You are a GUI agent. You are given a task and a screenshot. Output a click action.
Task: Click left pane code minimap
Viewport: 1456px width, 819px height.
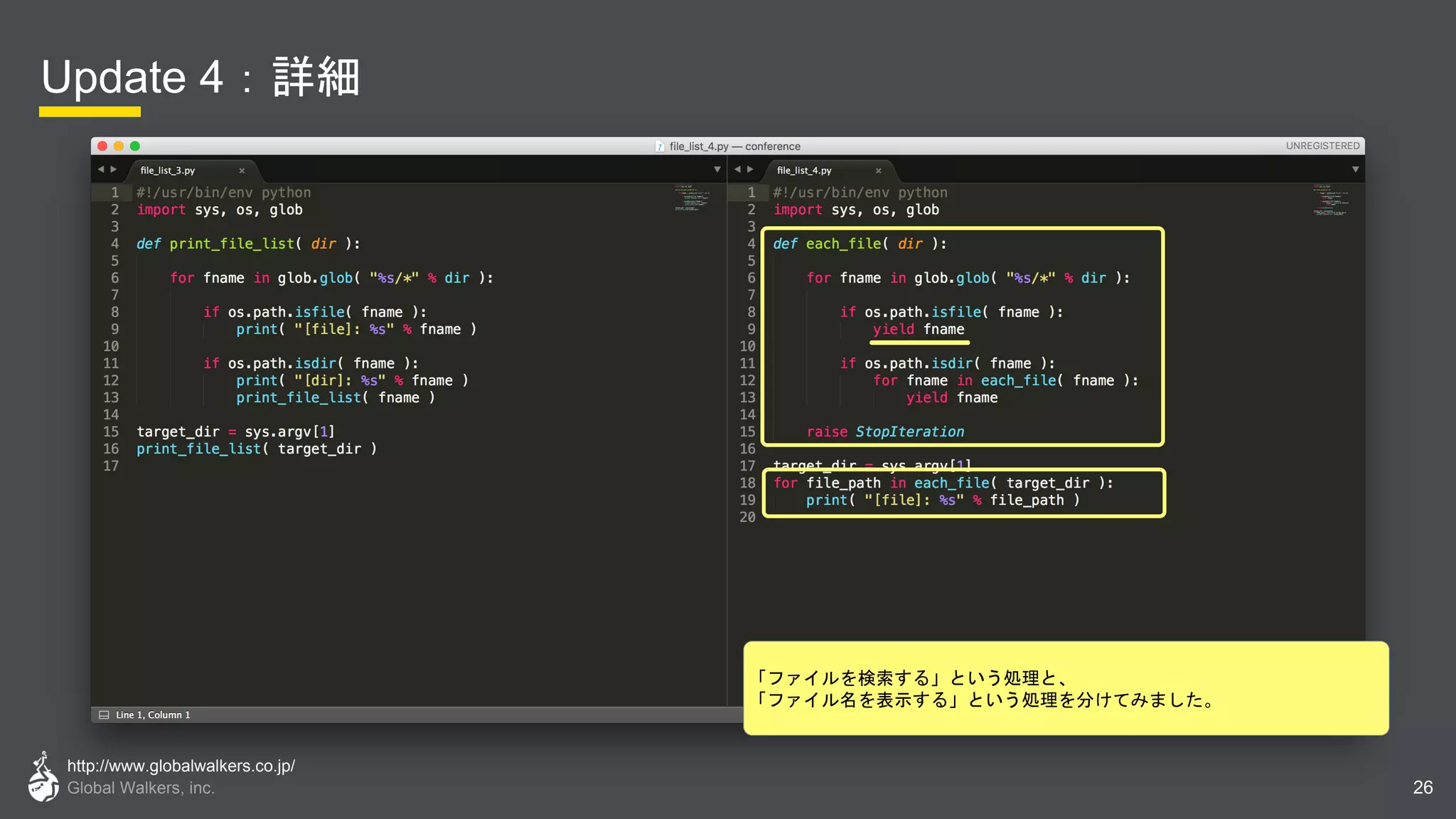click(692, 198)
